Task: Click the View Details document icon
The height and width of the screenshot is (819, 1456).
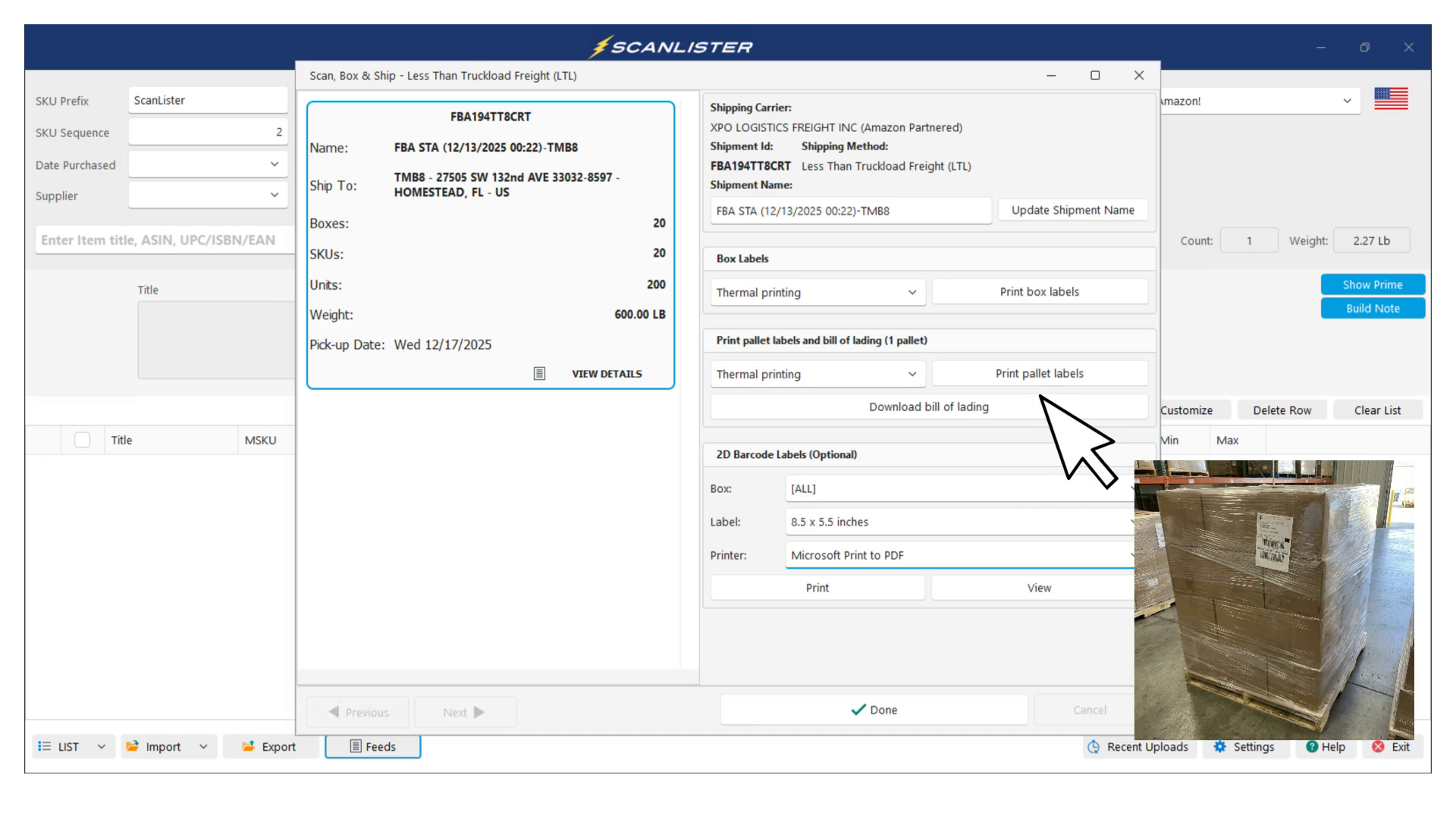Action: (539, 374)
